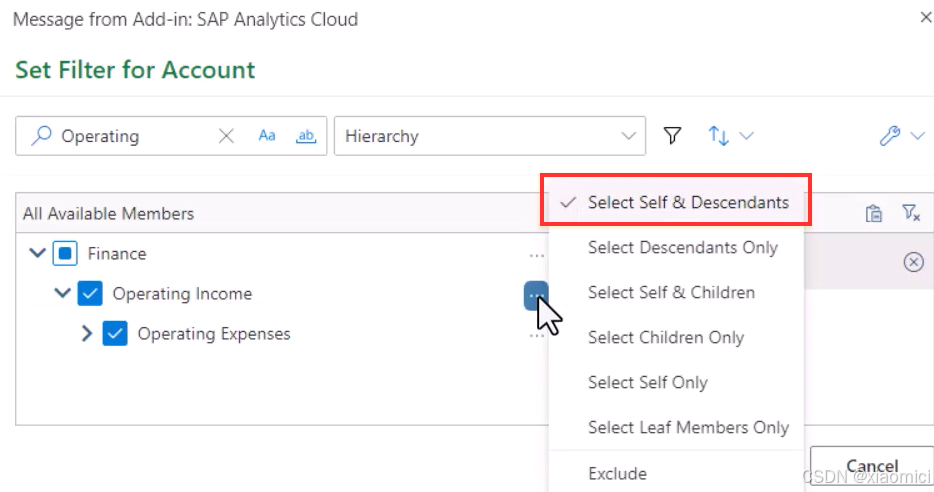Toggle the Finance checkbox
Screen dimensions: 934x492
(x=65, y=253)
